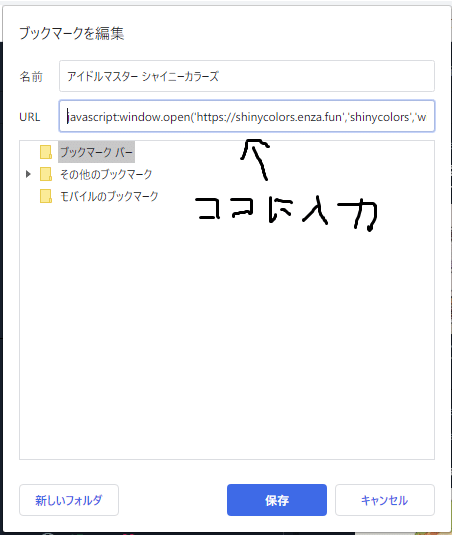Cancel editing with キャンセル button

[385, 500]
